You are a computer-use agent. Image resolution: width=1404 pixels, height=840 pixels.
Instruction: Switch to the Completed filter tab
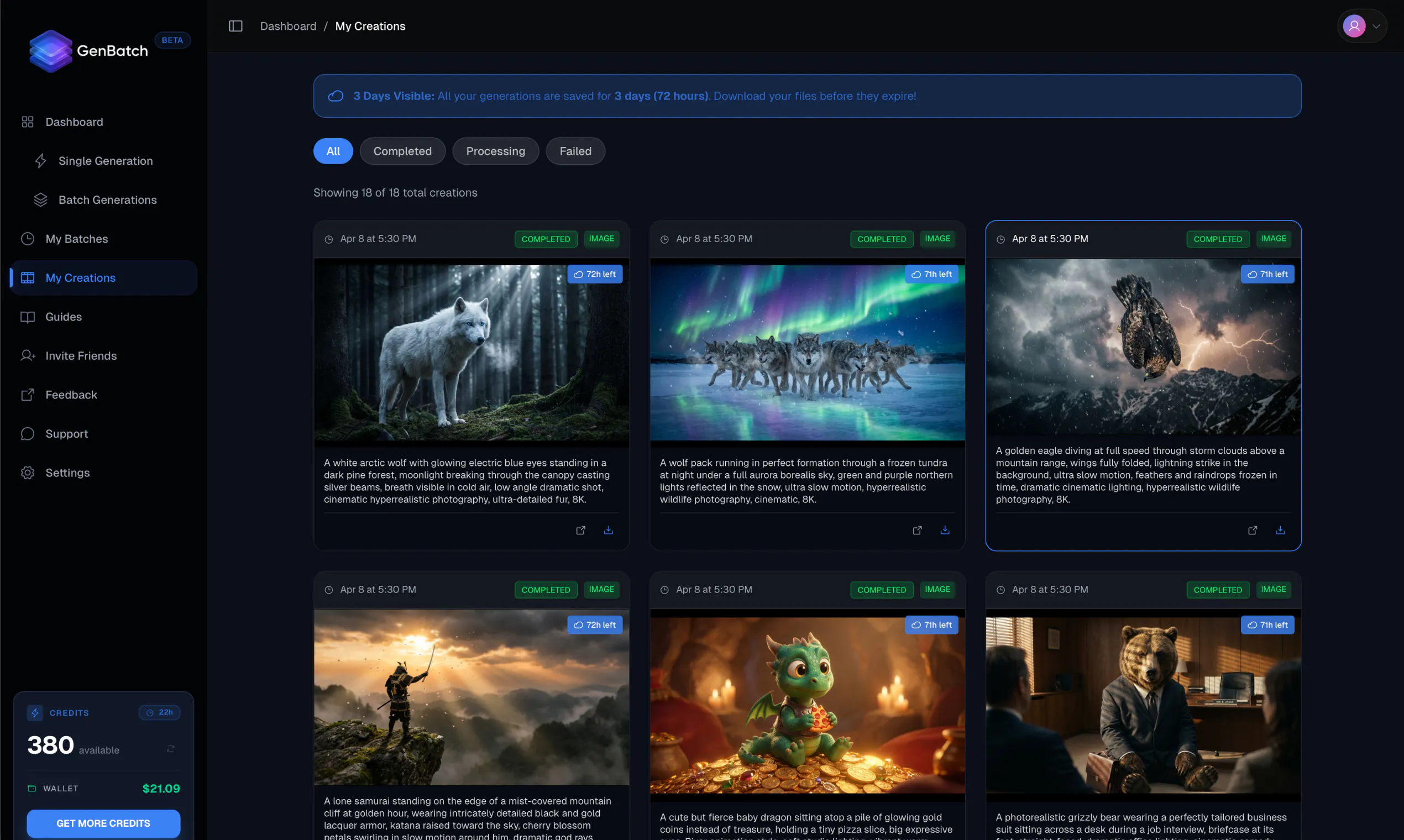(x=402, y=151)
